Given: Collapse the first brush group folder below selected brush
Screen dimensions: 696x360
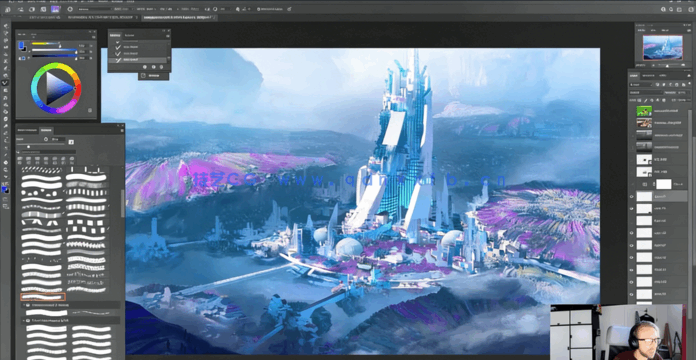Looking at the screenshot, I should 24,305.
